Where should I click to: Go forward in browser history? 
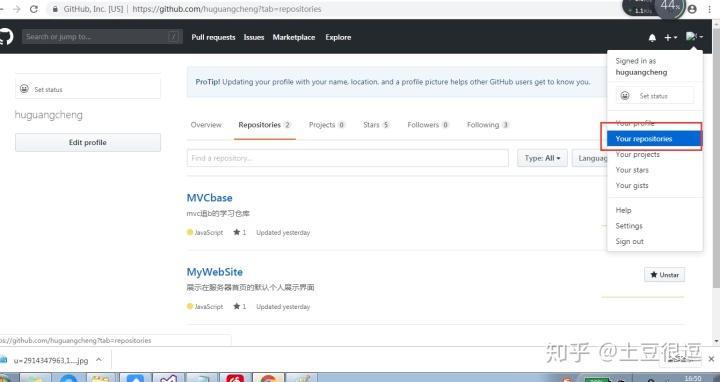(x=17, y=9)
